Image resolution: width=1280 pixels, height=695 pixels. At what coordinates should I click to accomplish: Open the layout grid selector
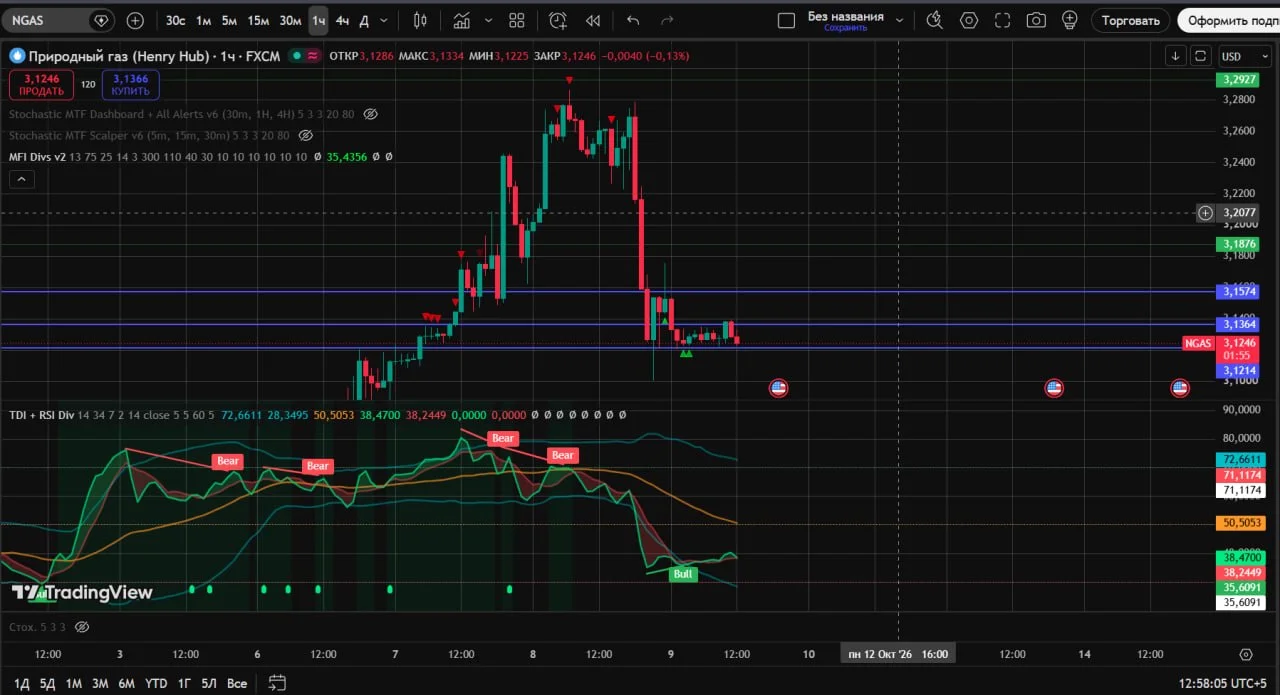(516, 20)
